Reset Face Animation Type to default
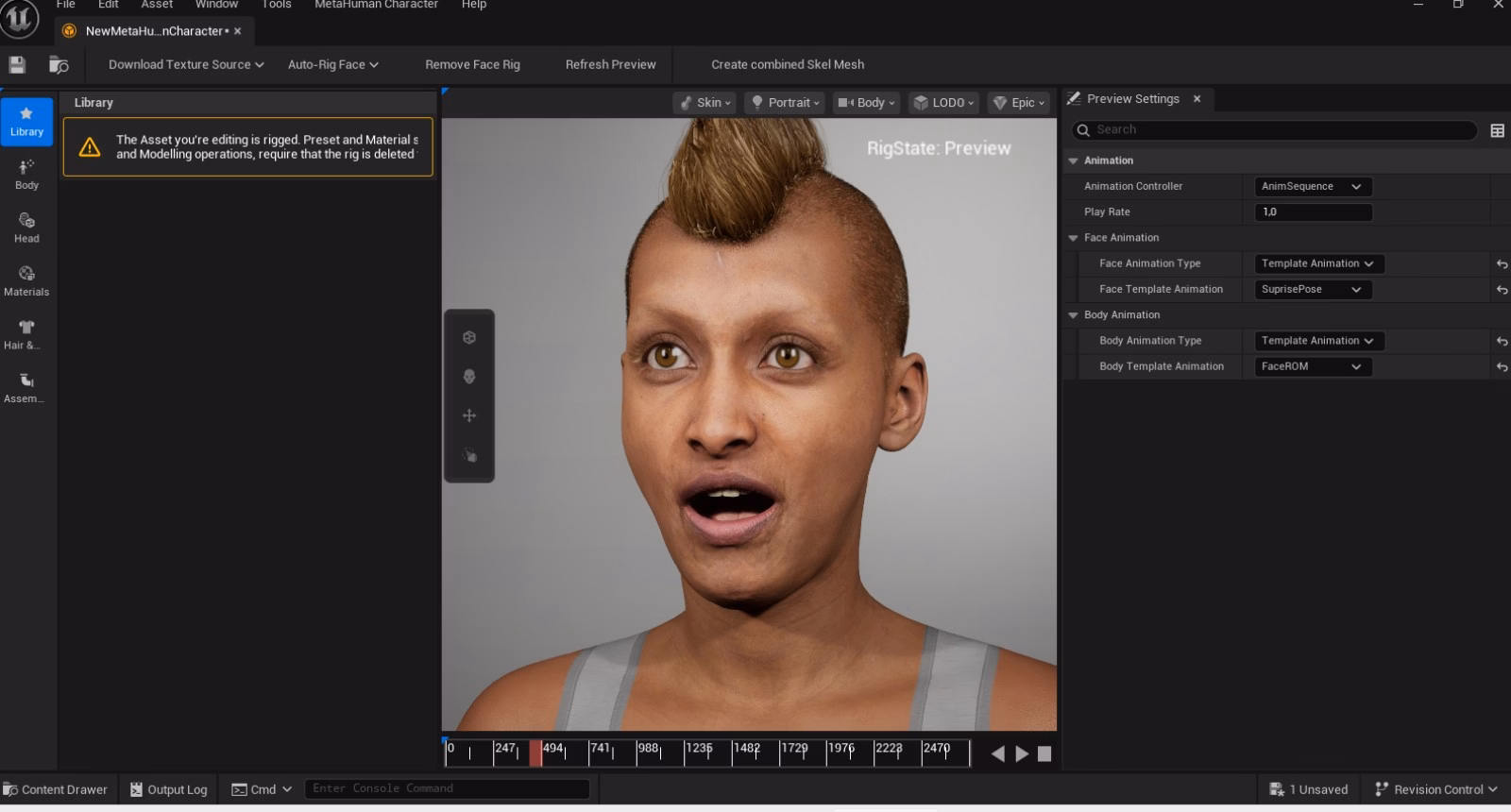The image size is (1511, 812). click(x=1502, y=264)
